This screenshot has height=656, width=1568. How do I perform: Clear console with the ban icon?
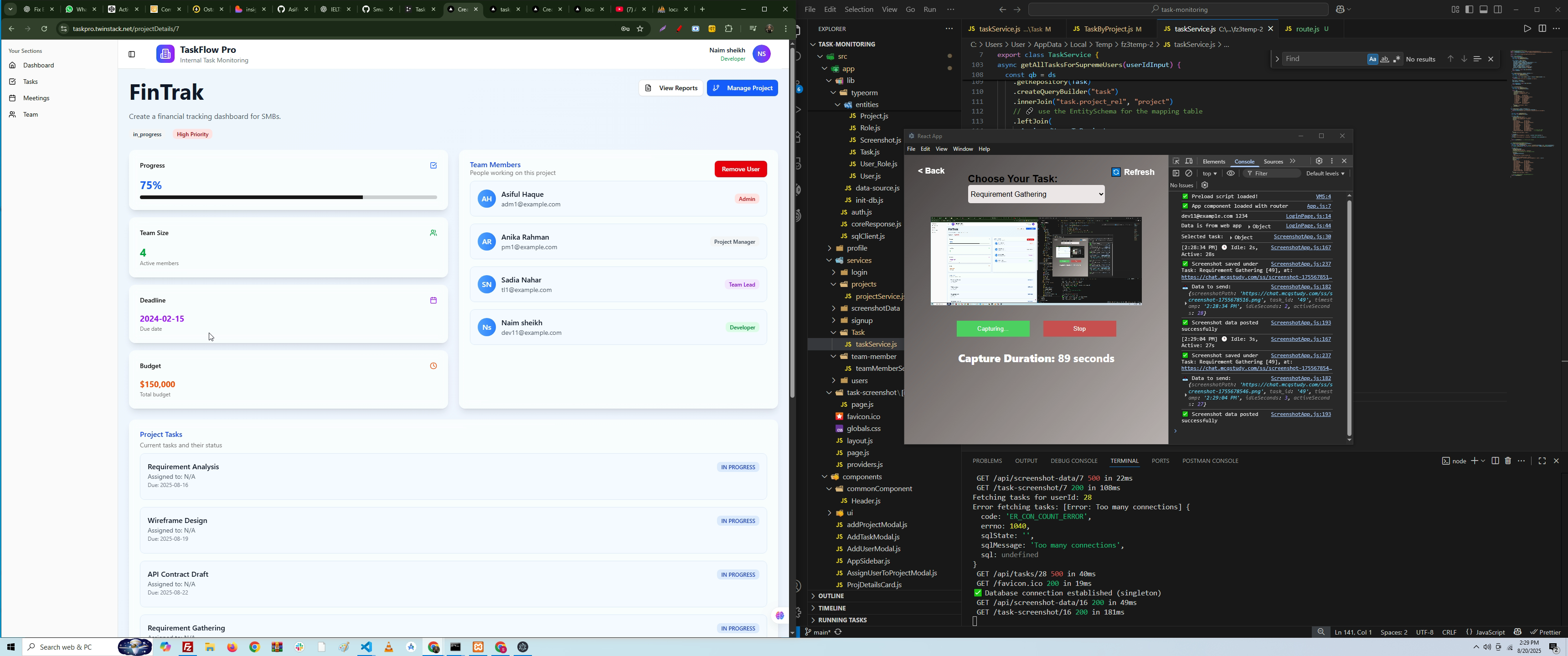(x=1189, y=174)
